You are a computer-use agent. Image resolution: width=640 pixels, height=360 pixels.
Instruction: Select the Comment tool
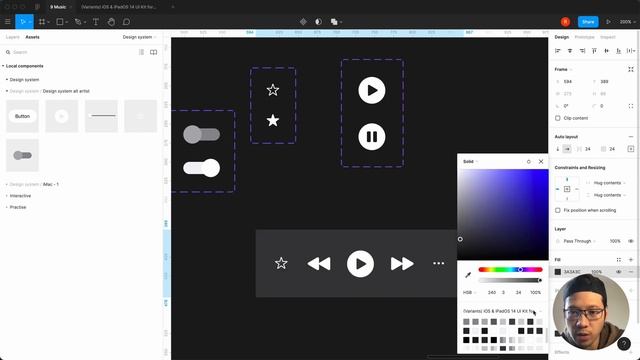[127, 22]
